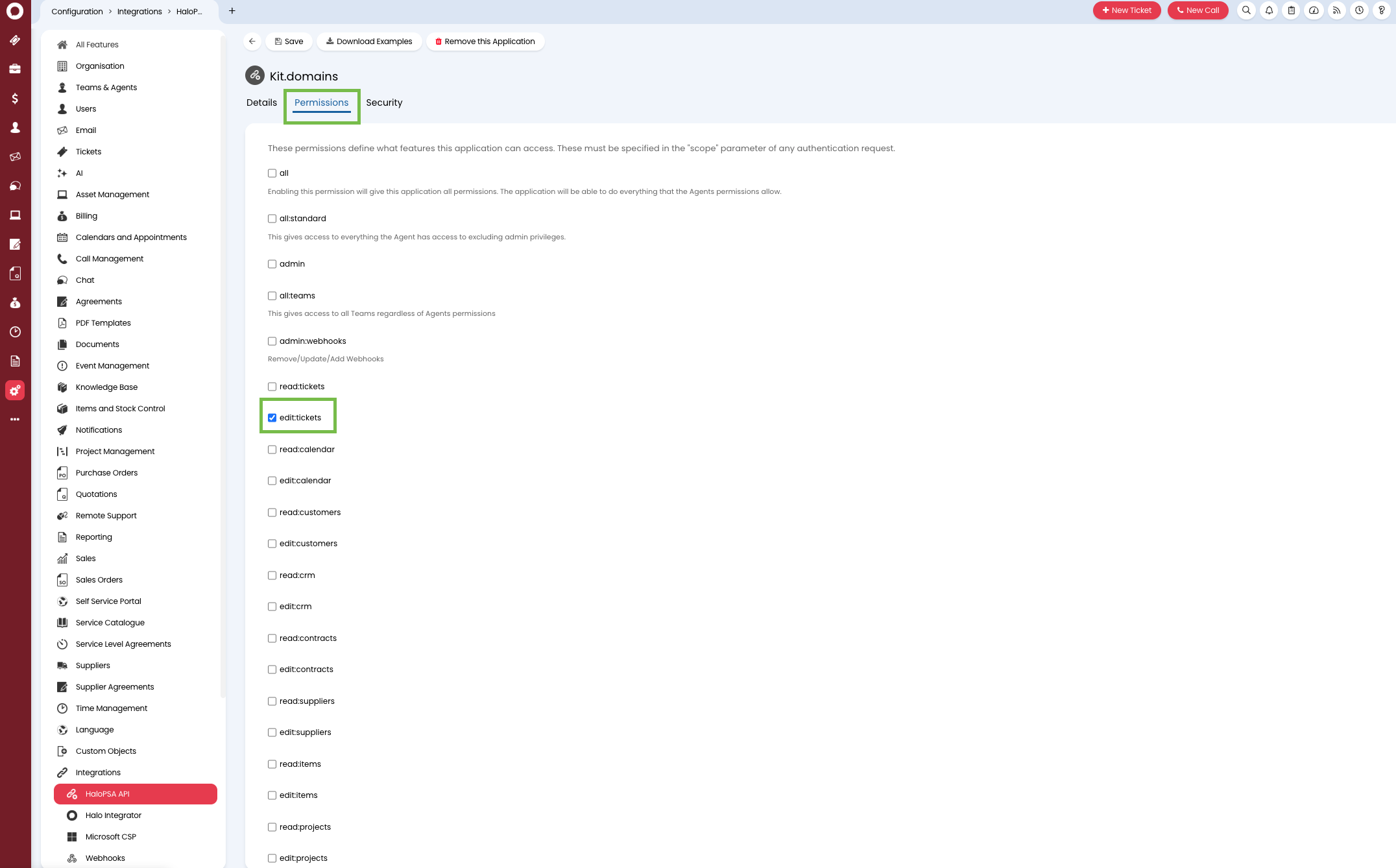Open the RSS feed icon

tap(1336, 10)
